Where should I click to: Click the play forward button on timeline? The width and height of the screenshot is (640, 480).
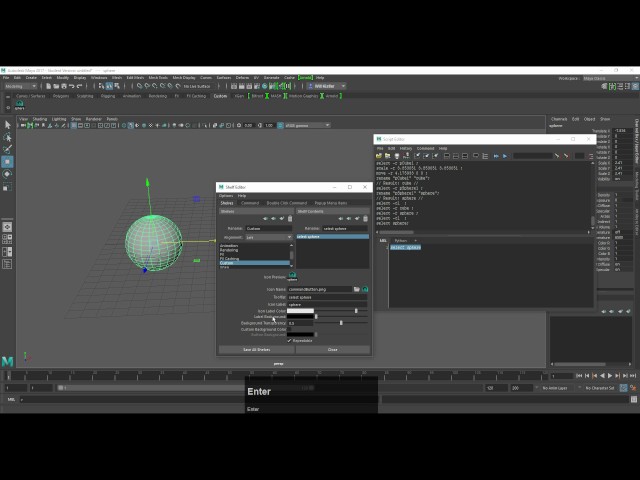click(x=610, y=376)
